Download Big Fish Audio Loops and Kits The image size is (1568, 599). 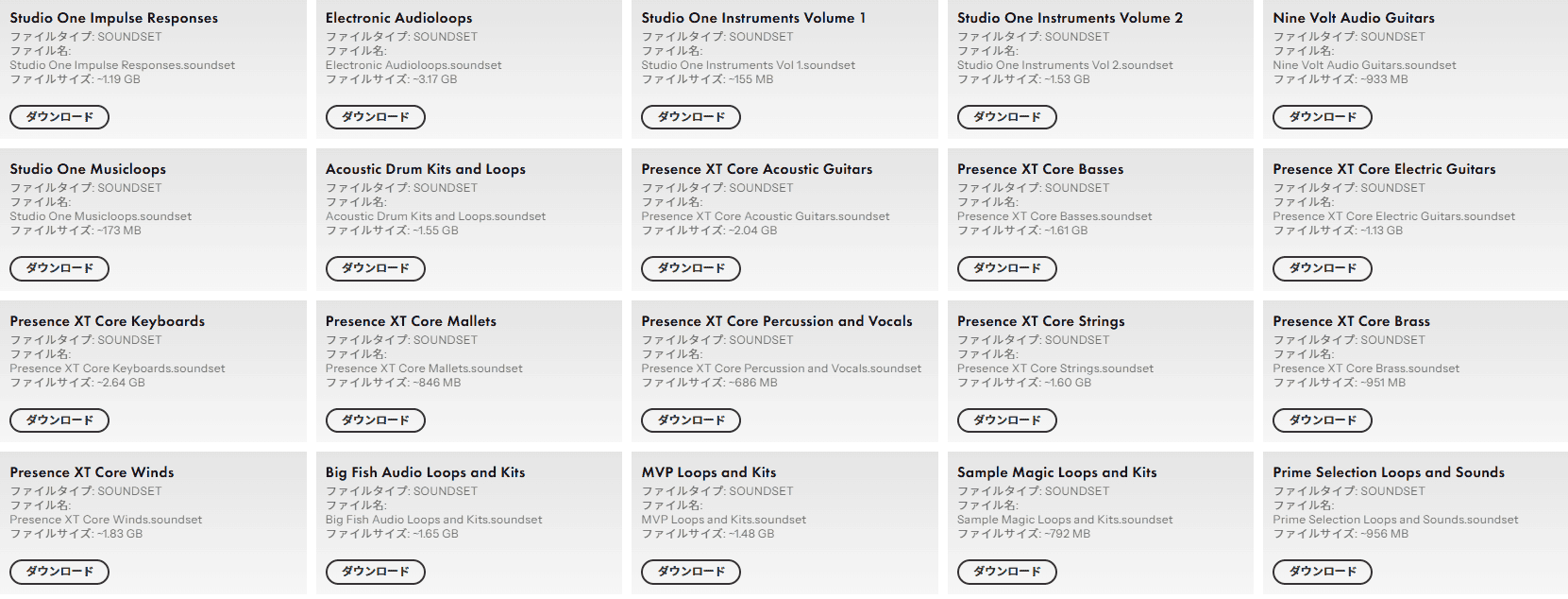click(x=375, y=572)
